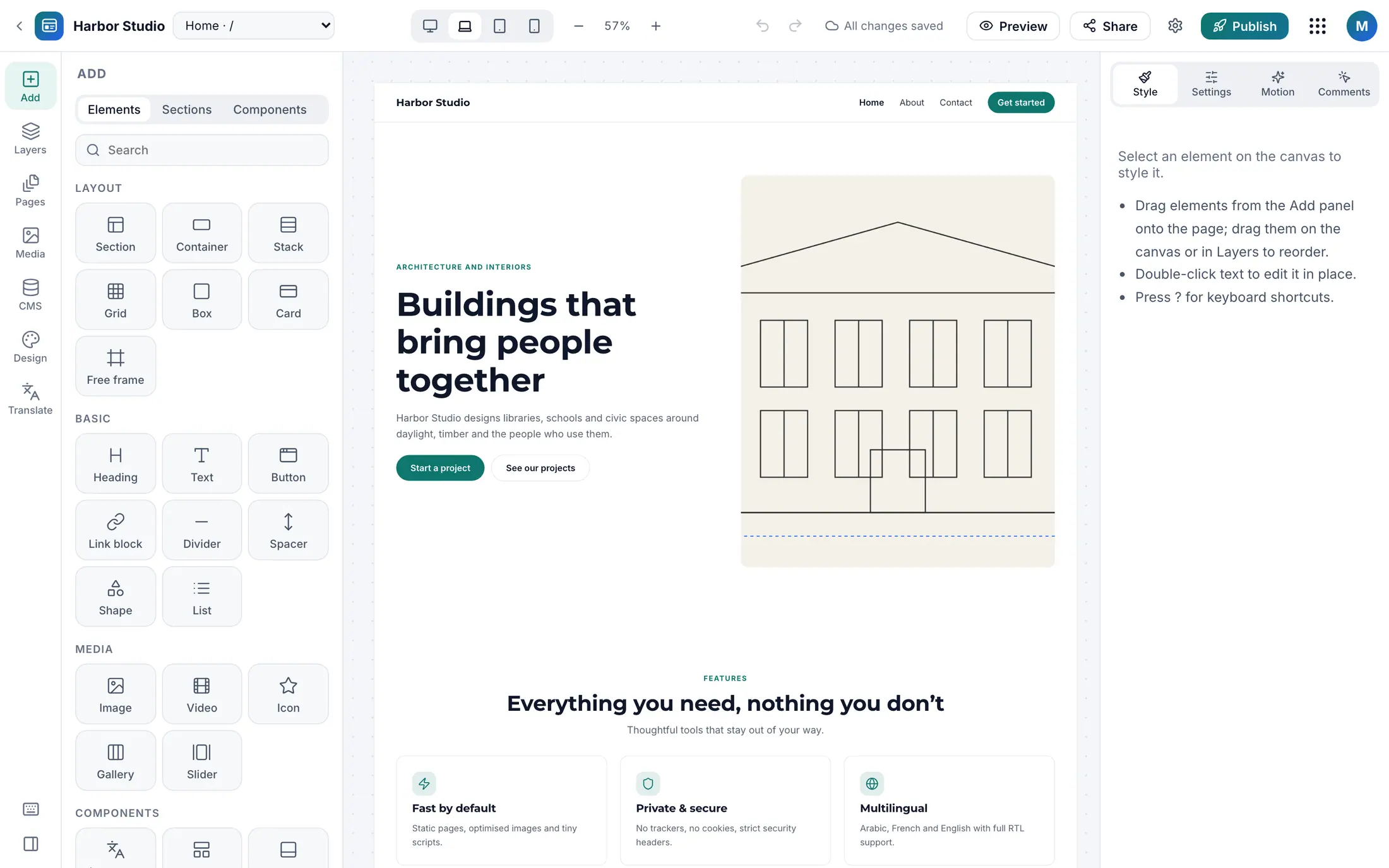1389x868 pixels.
Task: Open the M user avatar menu
Action: click(1362, 26)
